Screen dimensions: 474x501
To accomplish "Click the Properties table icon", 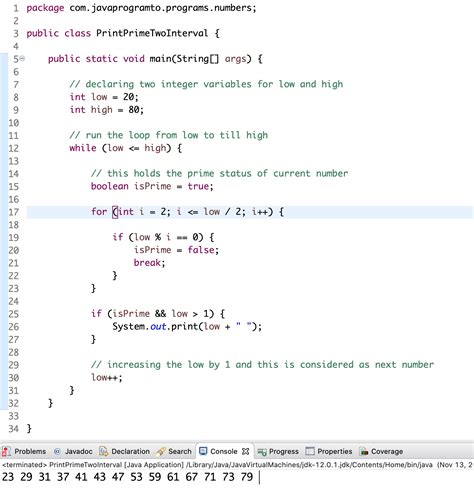I will [310, 451].
